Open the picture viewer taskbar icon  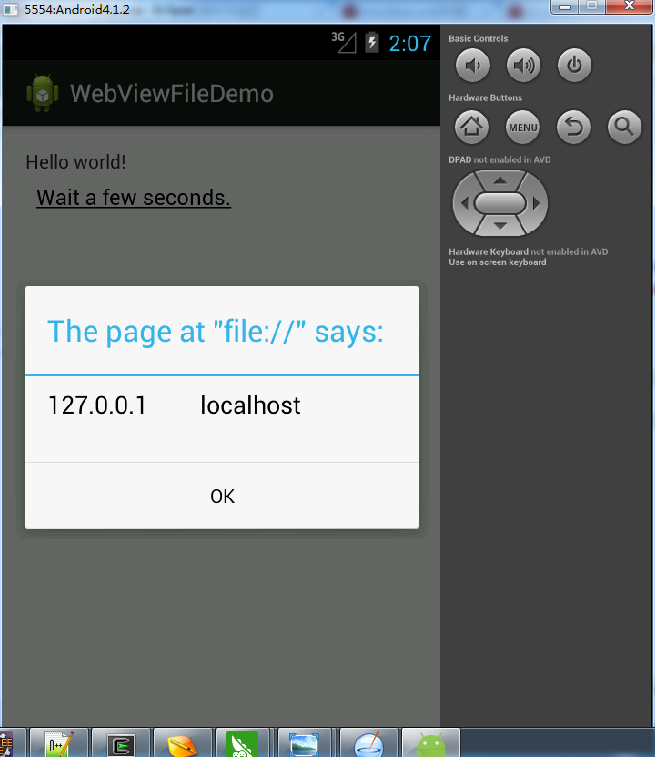(x=304, y=743)
